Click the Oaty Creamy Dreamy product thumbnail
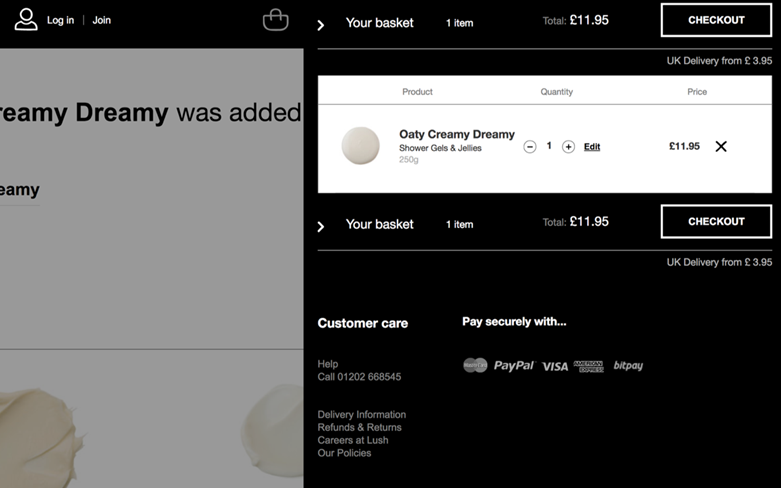781x488 pixels. 361,145
